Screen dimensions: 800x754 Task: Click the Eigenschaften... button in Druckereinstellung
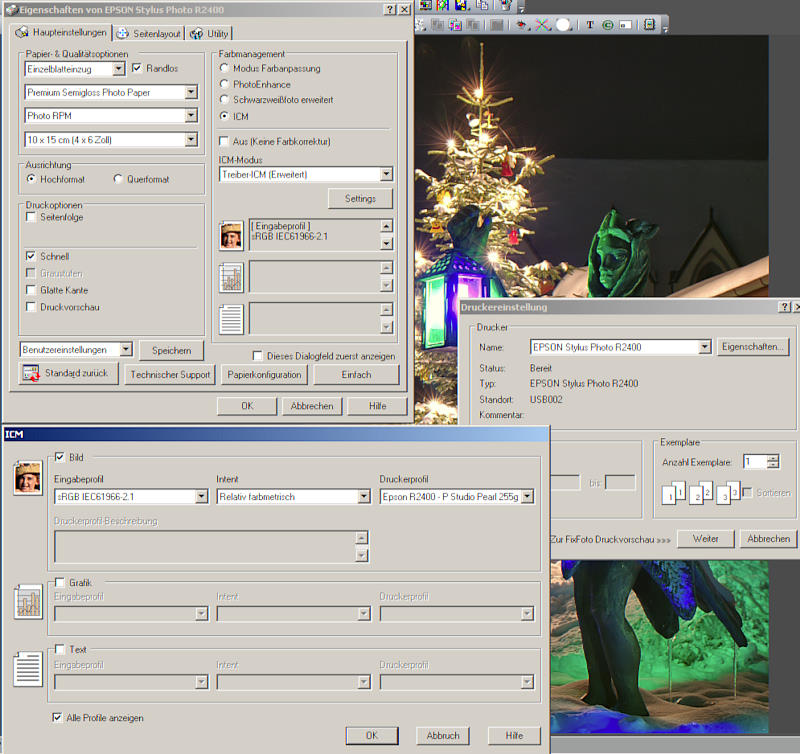point(753,347)
